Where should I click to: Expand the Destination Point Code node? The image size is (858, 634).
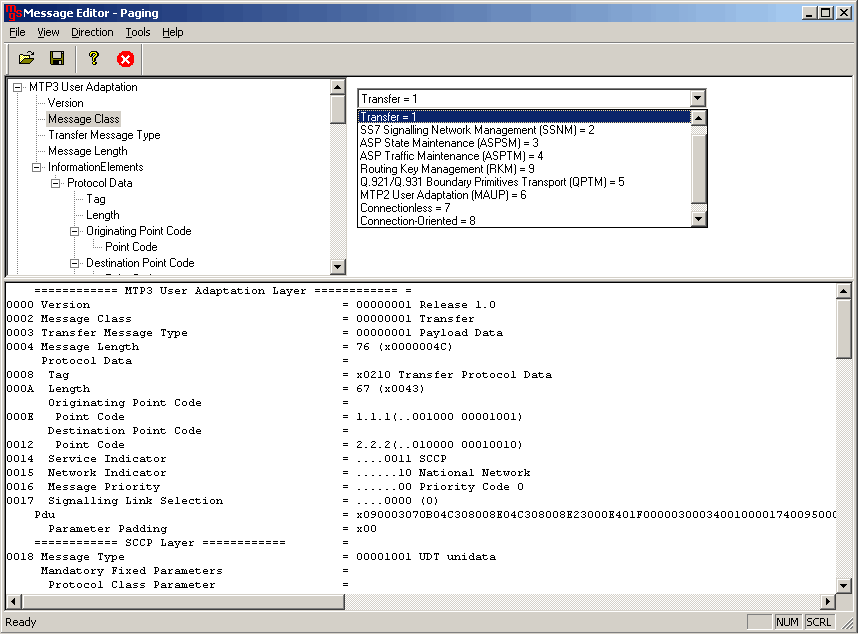(x=74, y=263)
